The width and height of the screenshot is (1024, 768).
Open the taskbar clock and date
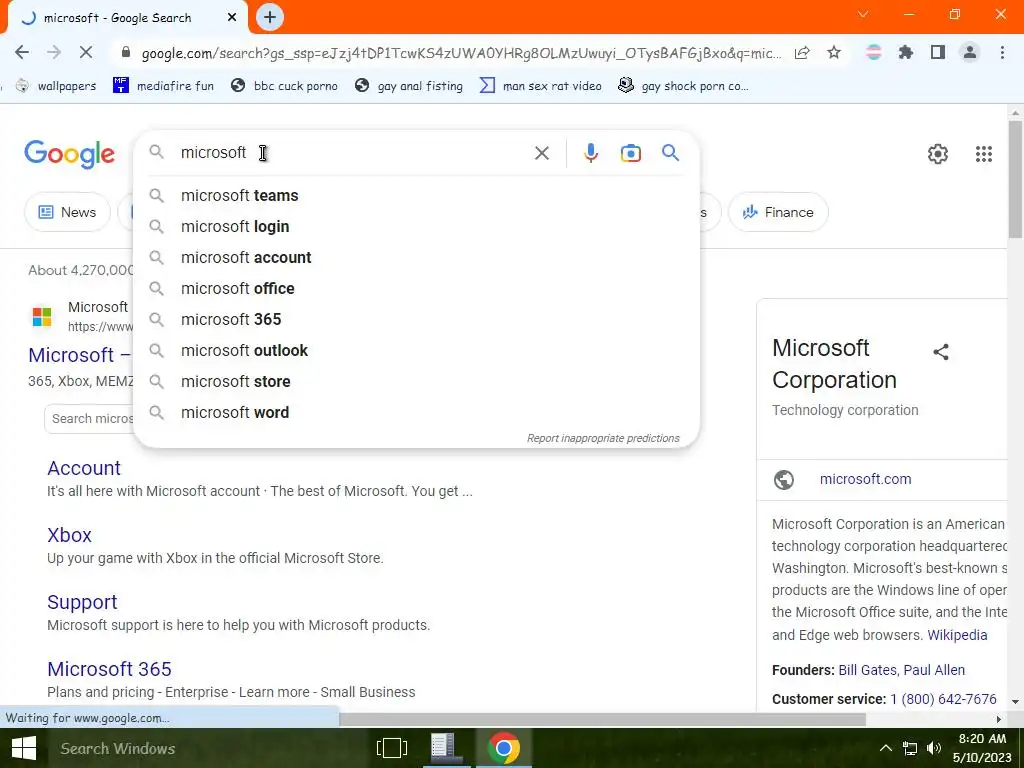click(982, 748)
